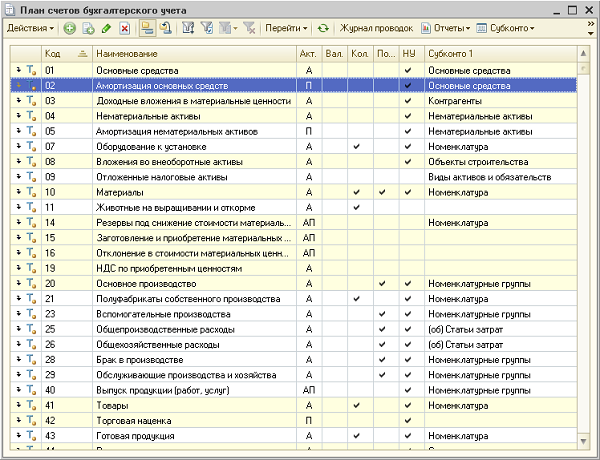This screenshot has width=600, height=460.
Task: Click the filter by current value icon
Action: tap(207, 28)
